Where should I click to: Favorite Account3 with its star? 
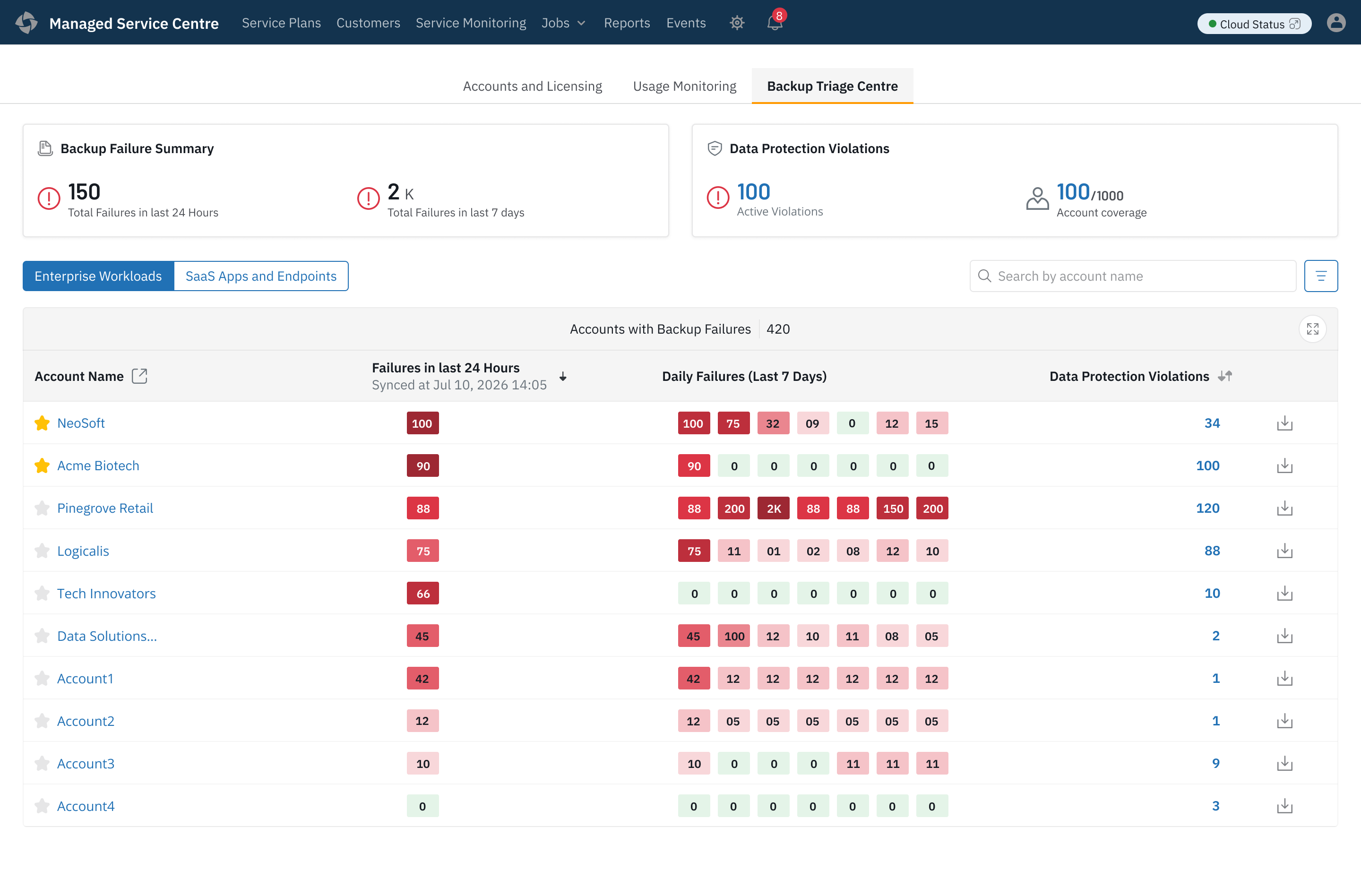click(x=42, y=763)
